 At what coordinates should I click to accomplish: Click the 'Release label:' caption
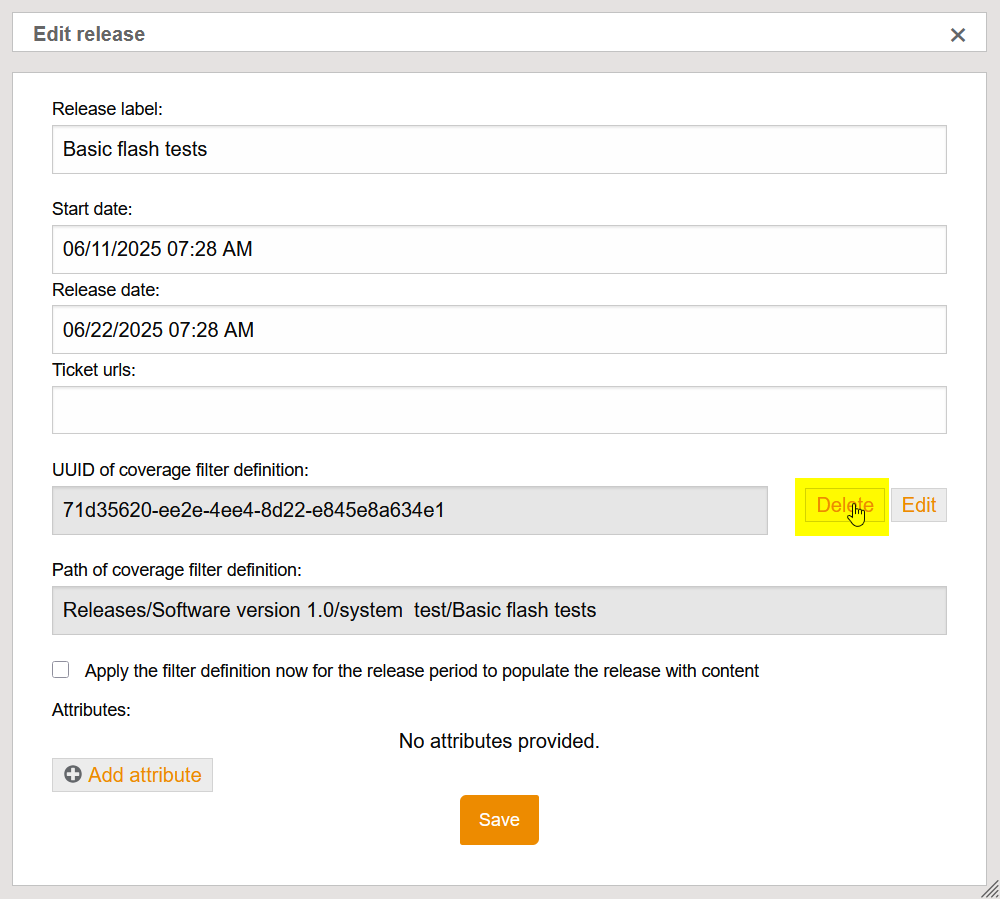tap(107, 109)
